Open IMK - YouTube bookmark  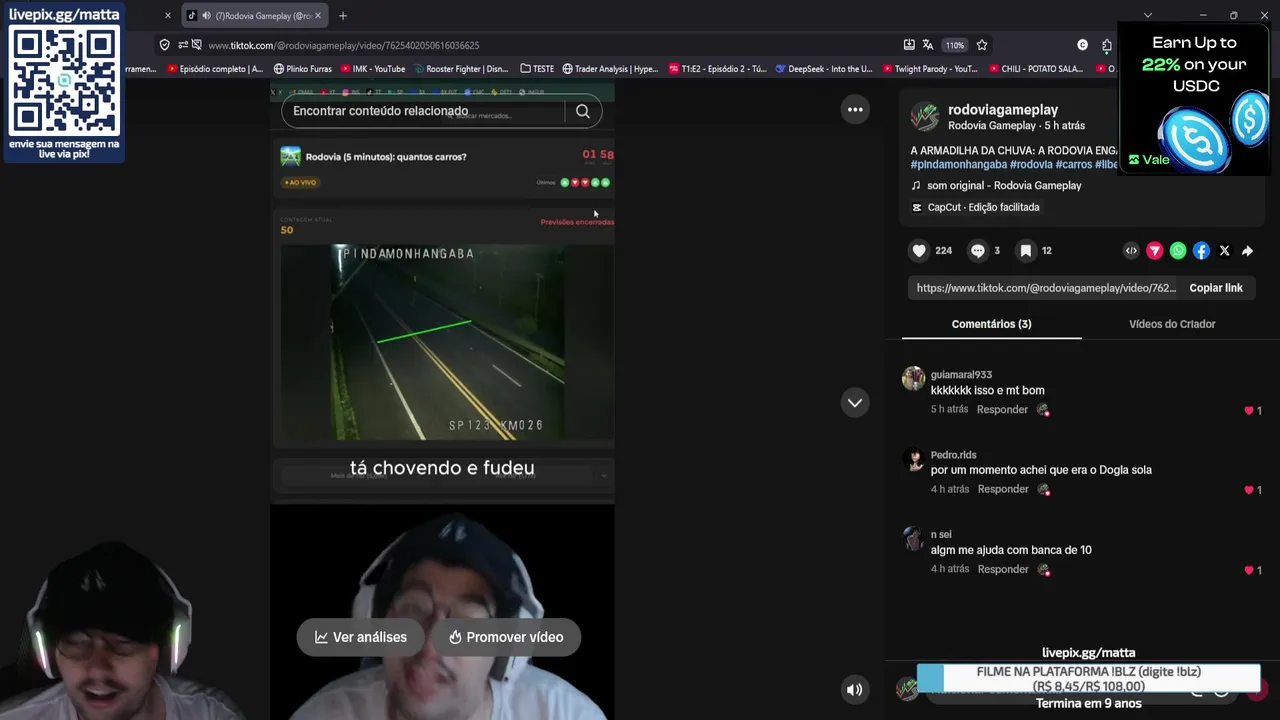(x=372, y=69)
